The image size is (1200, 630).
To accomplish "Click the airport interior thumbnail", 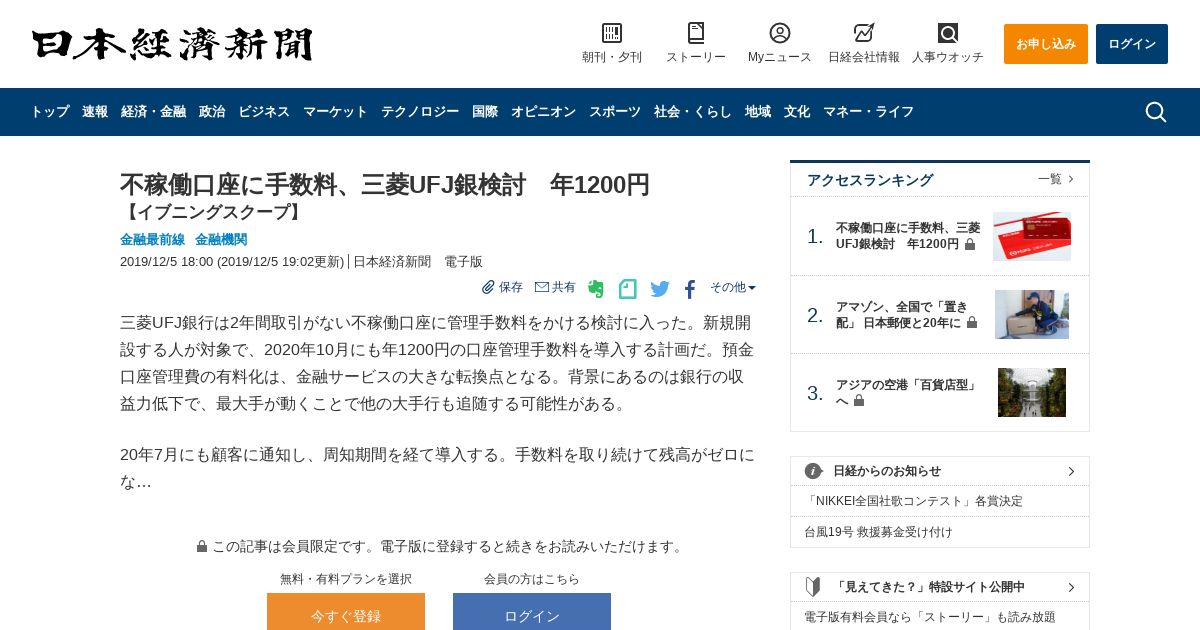I will tap(1032, 392).
